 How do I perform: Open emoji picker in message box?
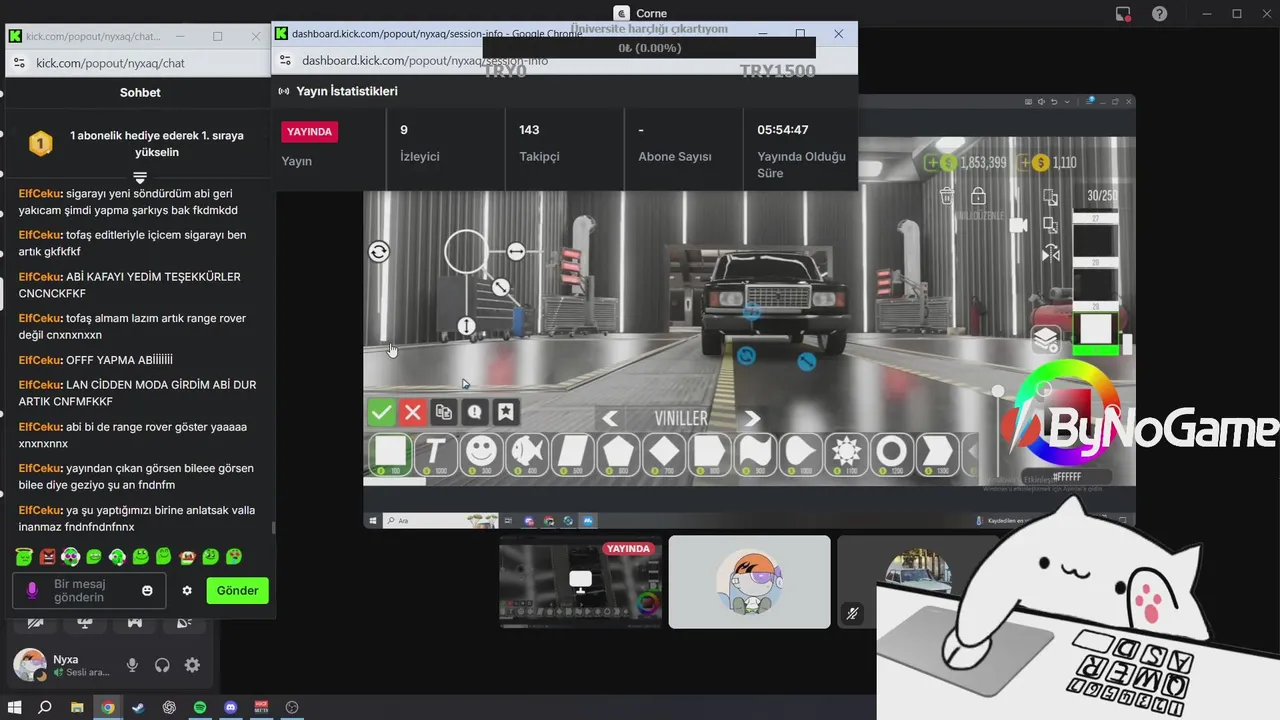(147, 591)
